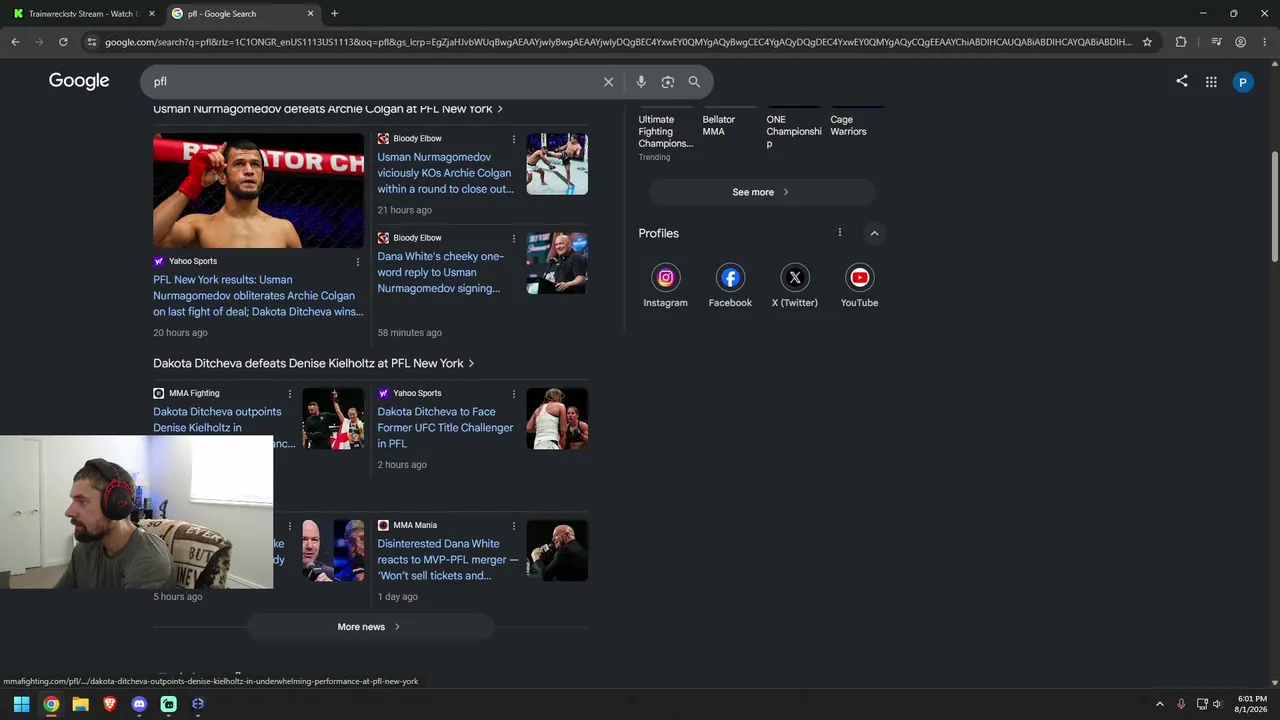The height and width of the screenshot is (720, 1280).
Task: Open File Explorer from the taskbar
Action: point(80,704)
